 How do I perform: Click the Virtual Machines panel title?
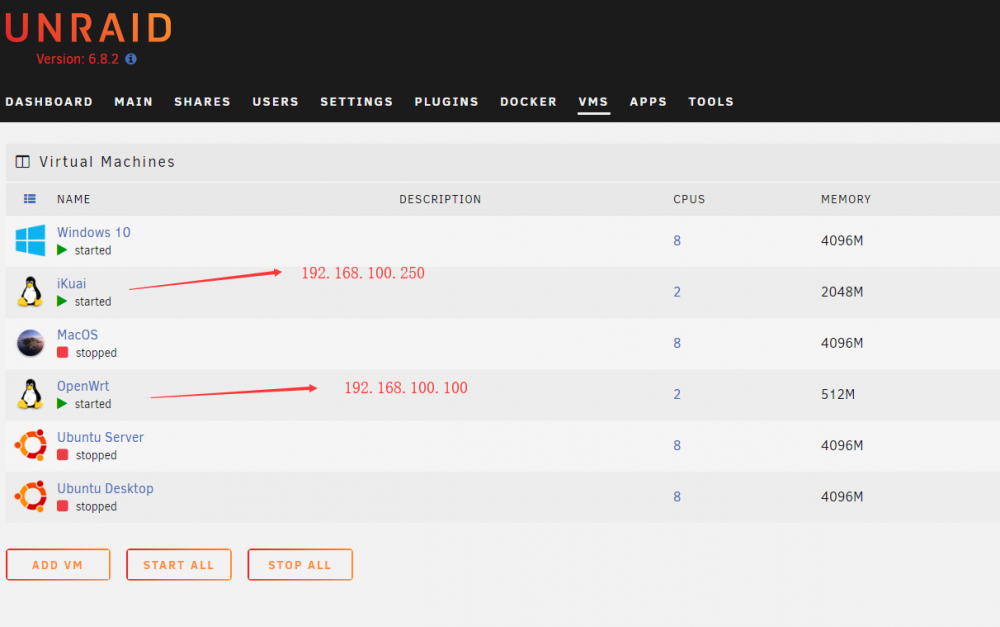coord(107,162)
